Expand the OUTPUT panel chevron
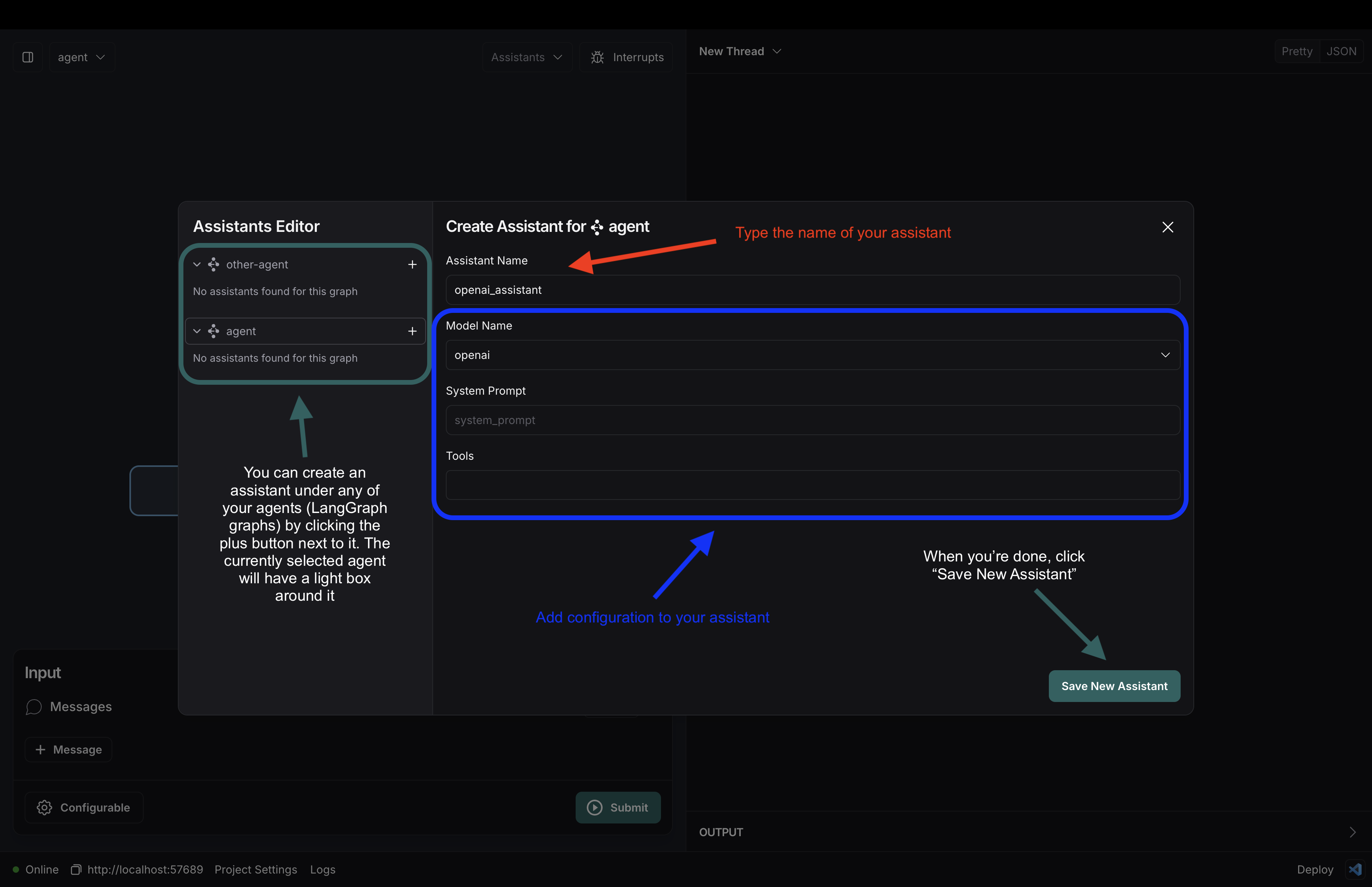 1353,832
